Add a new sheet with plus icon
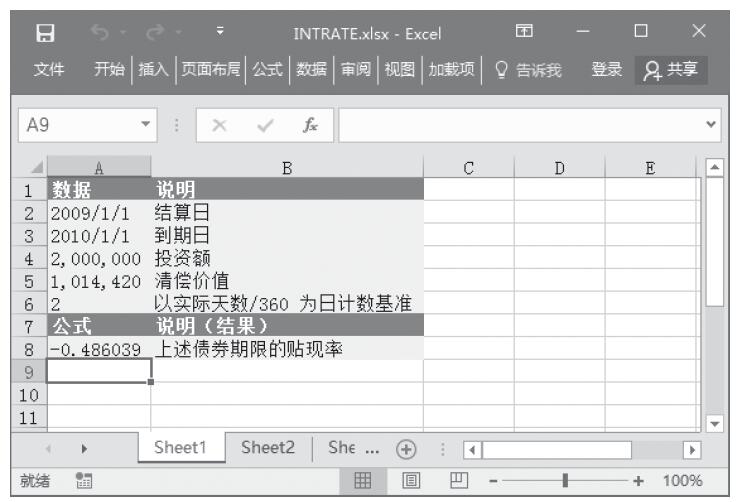The width and height of the screenshot is (738, 502). 404,449
